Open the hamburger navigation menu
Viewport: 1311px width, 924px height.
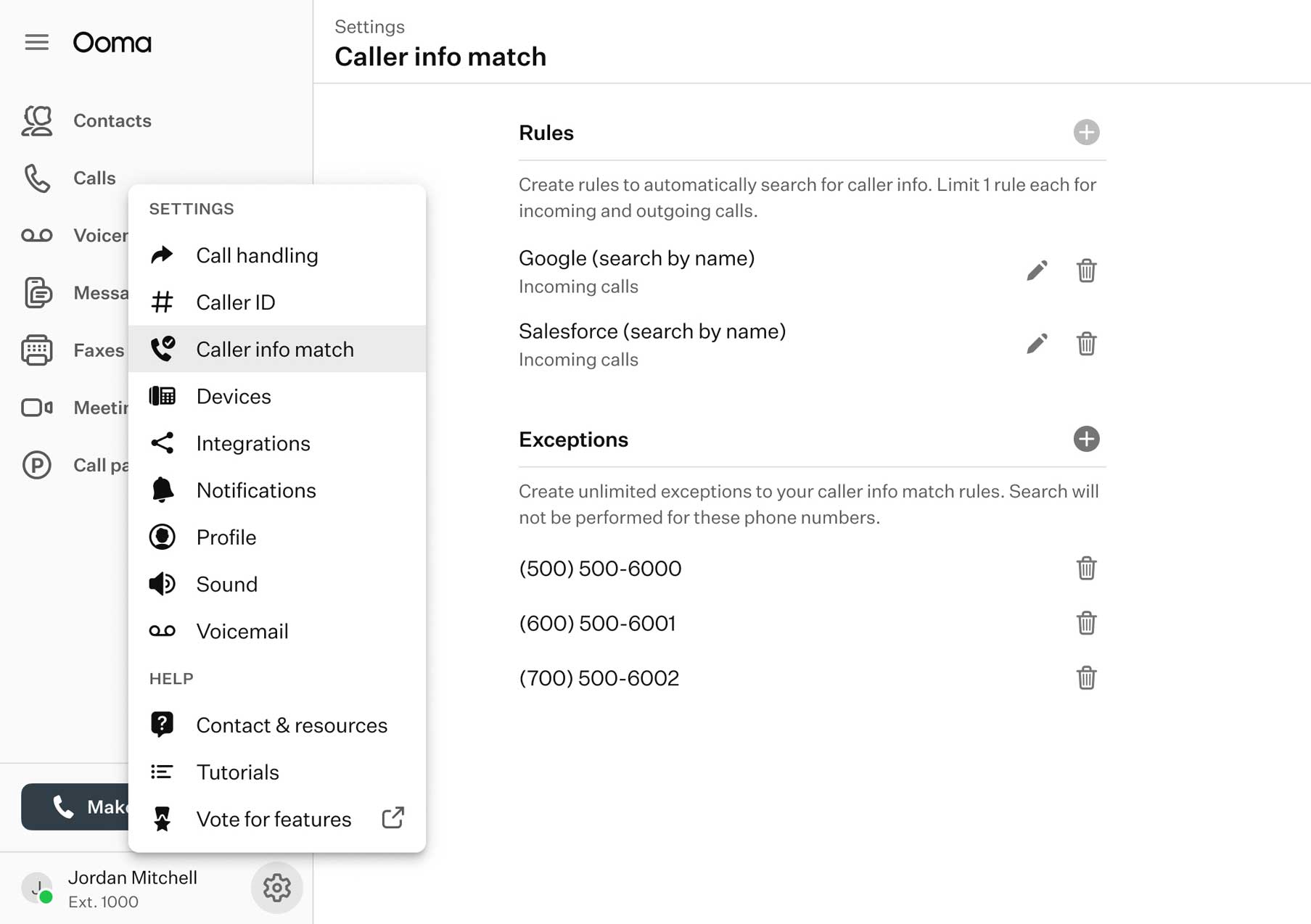[x=36, y=43]
